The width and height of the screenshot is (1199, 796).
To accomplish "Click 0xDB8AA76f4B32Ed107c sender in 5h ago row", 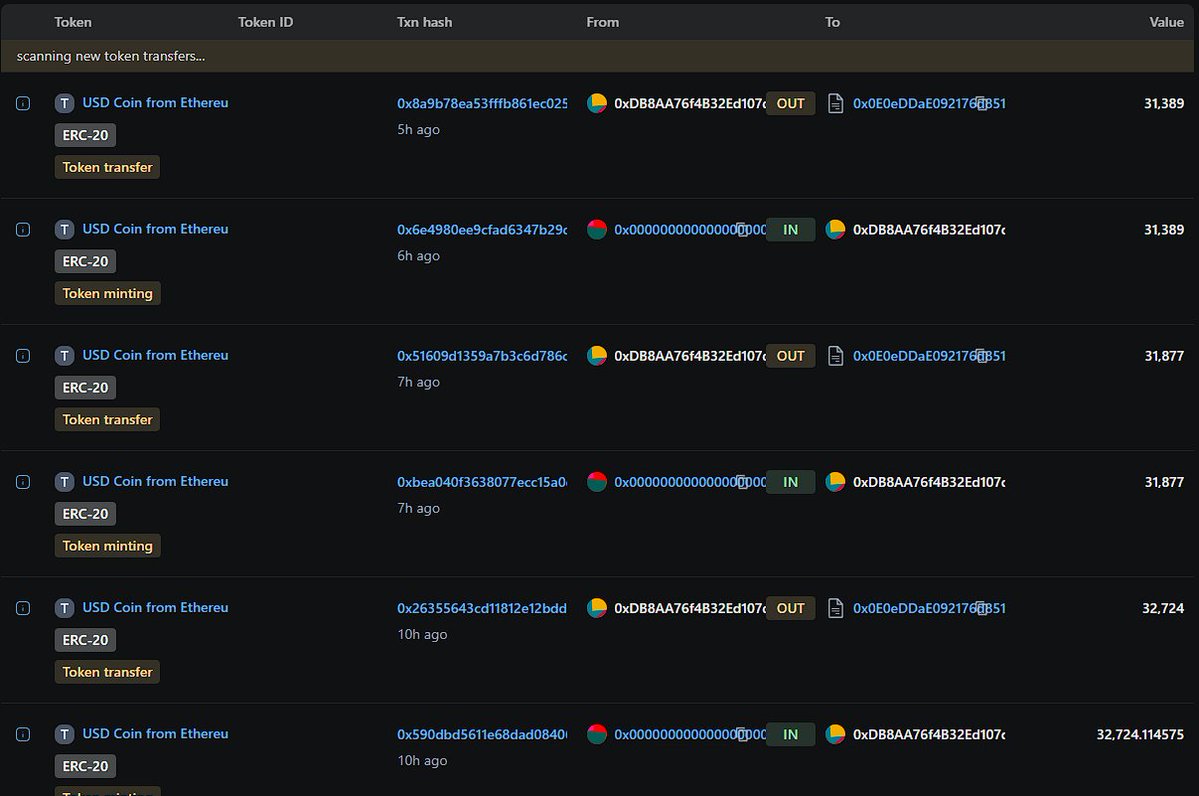I will [x=690, y=103].
